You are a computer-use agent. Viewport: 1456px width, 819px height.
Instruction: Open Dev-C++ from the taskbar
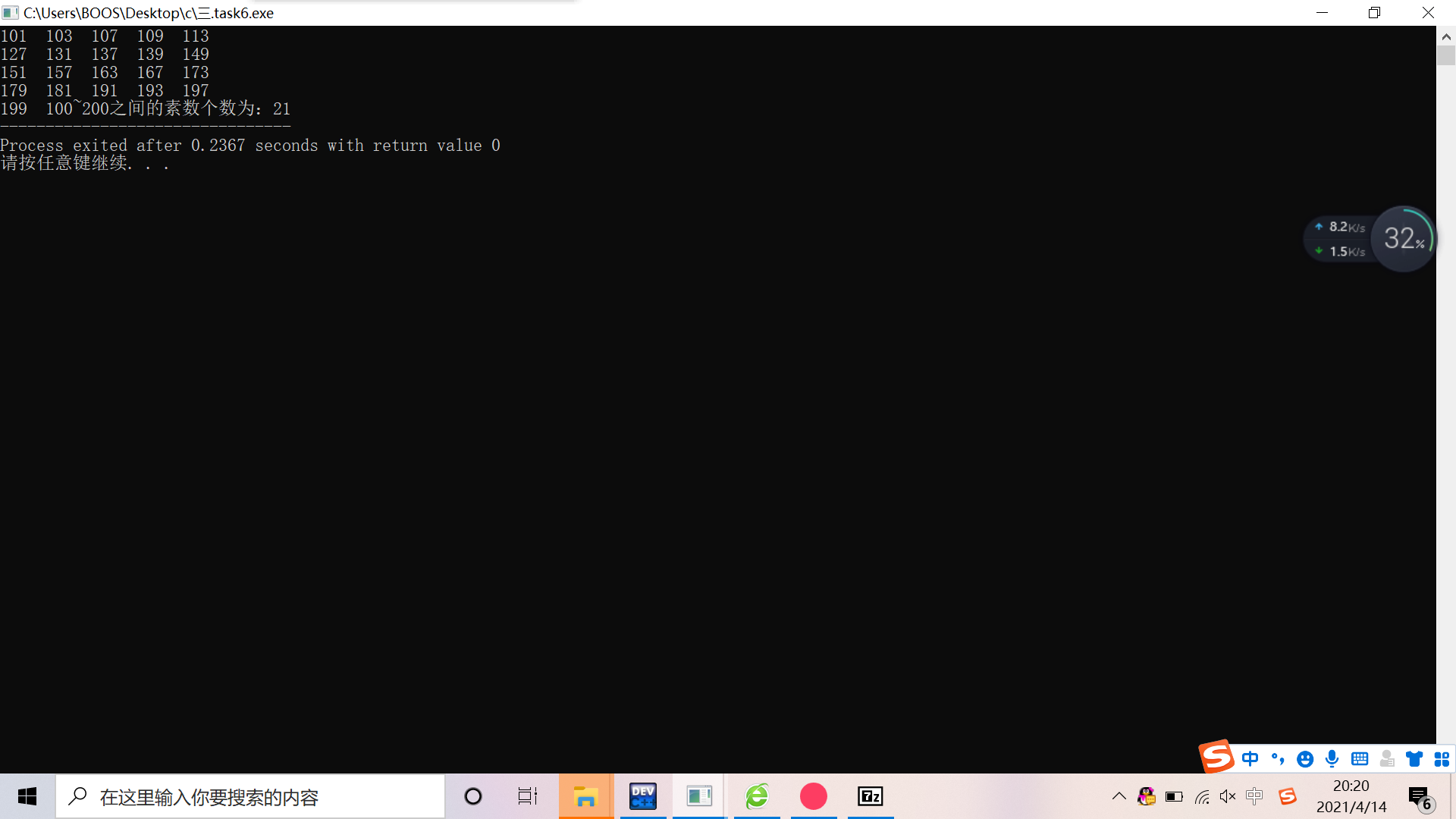pyautogui.click(x=642, y=796)
